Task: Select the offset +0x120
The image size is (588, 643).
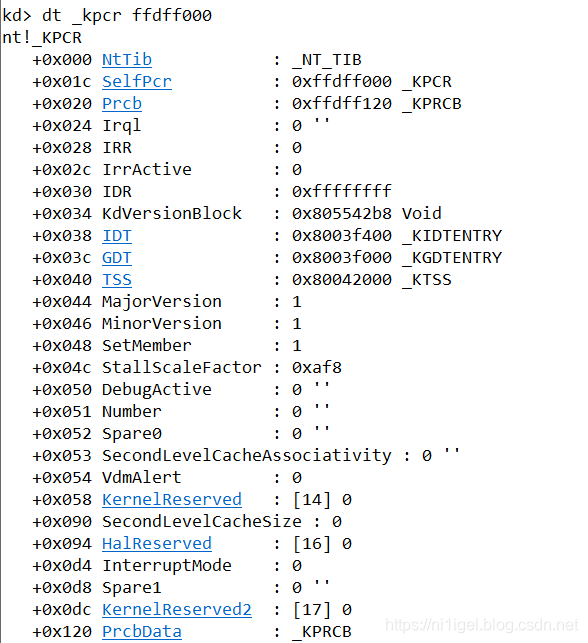Action: (62, 632)
